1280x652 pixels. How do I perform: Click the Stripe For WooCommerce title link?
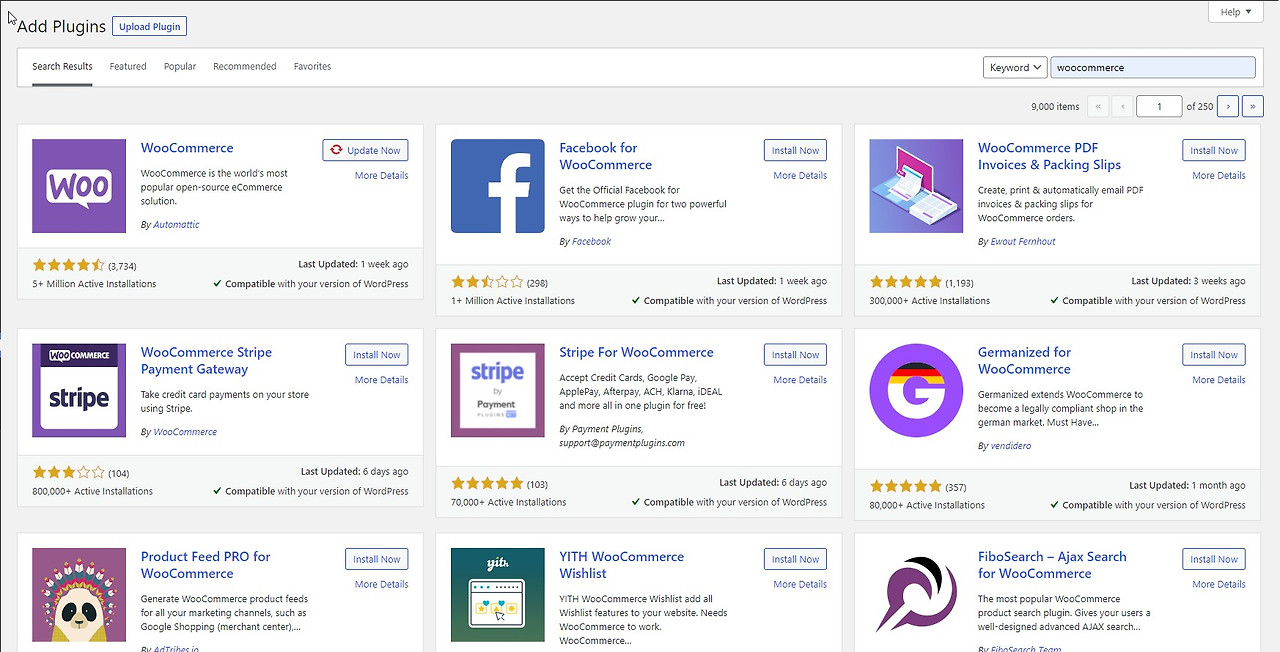pos(636,352)
